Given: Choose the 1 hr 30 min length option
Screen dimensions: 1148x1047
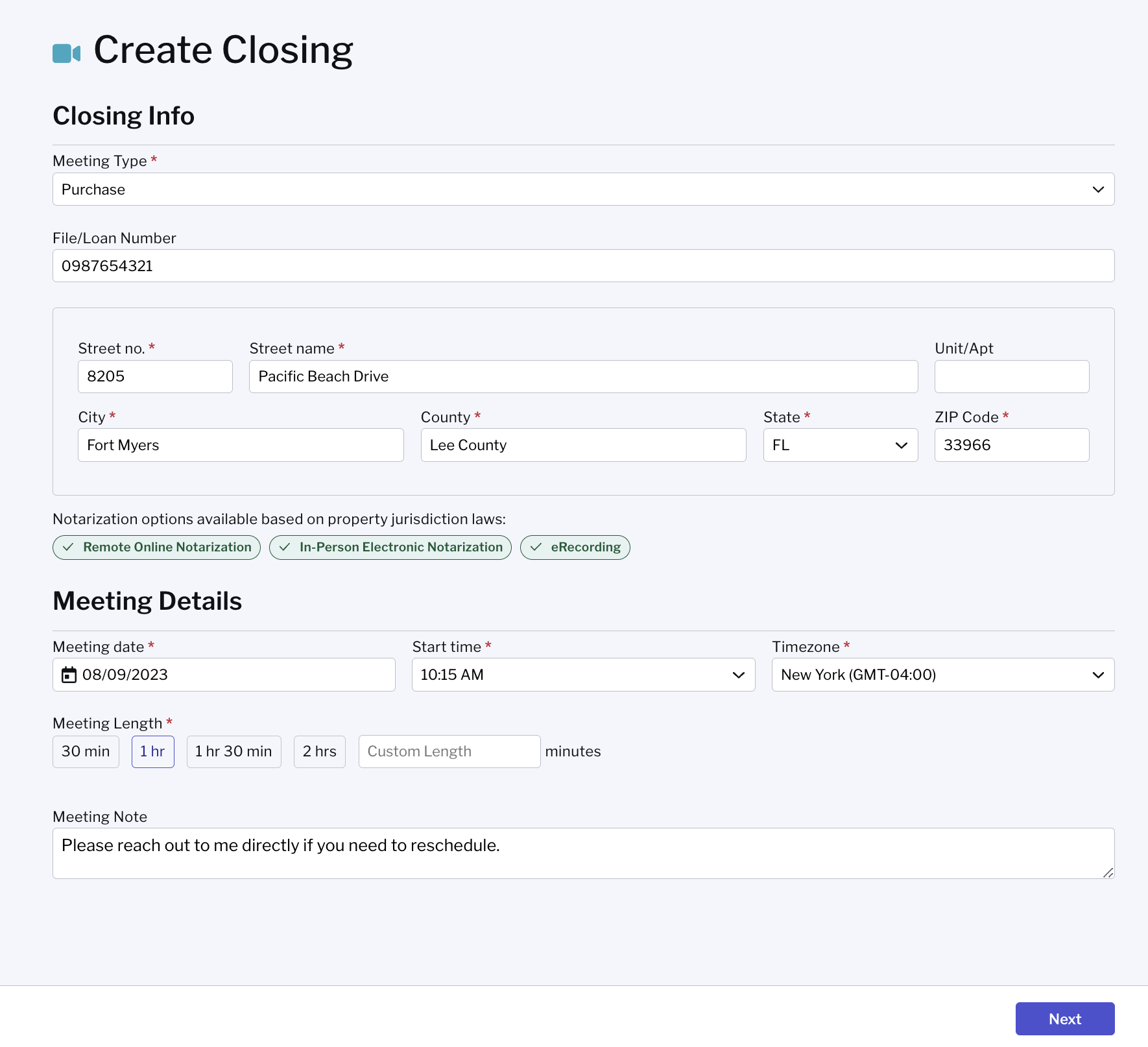Looking at the screenshot, I should click(x=233, y=752).
